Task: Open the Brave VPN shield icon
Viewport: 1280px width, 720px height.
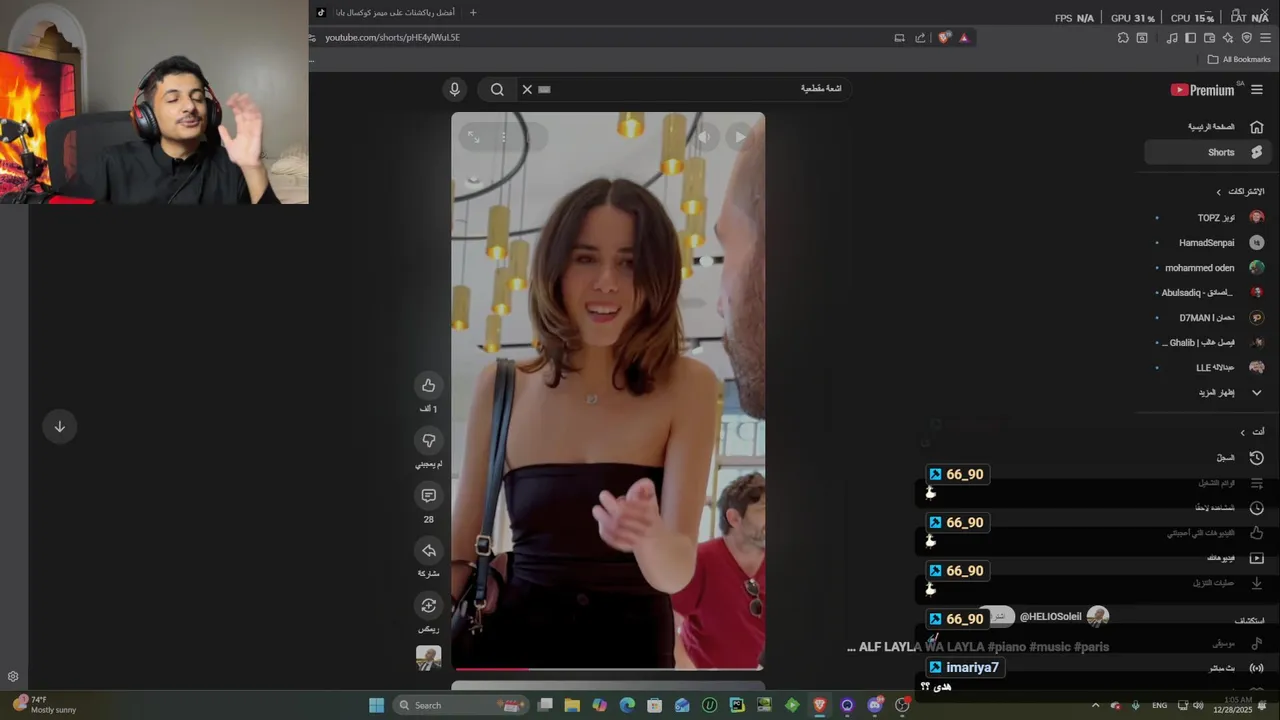Action: coord(1246,38)
